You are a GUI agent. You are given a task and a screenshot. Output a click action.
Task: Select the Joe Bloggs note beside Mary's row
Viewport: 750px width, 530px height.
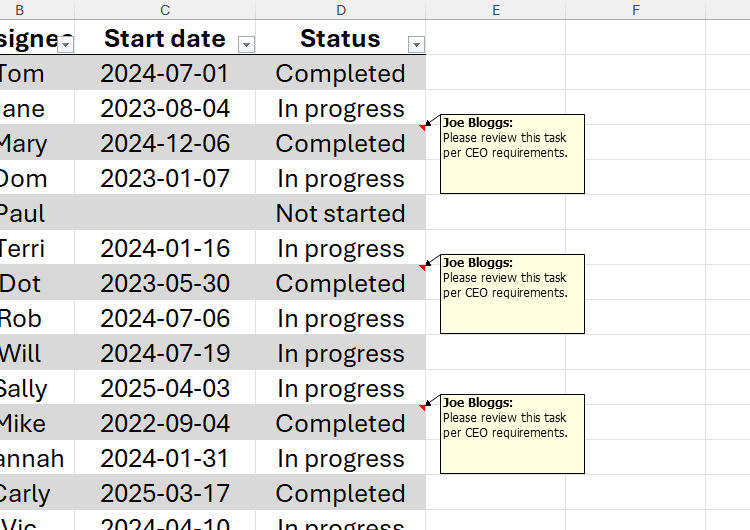[x=512, y=154]
